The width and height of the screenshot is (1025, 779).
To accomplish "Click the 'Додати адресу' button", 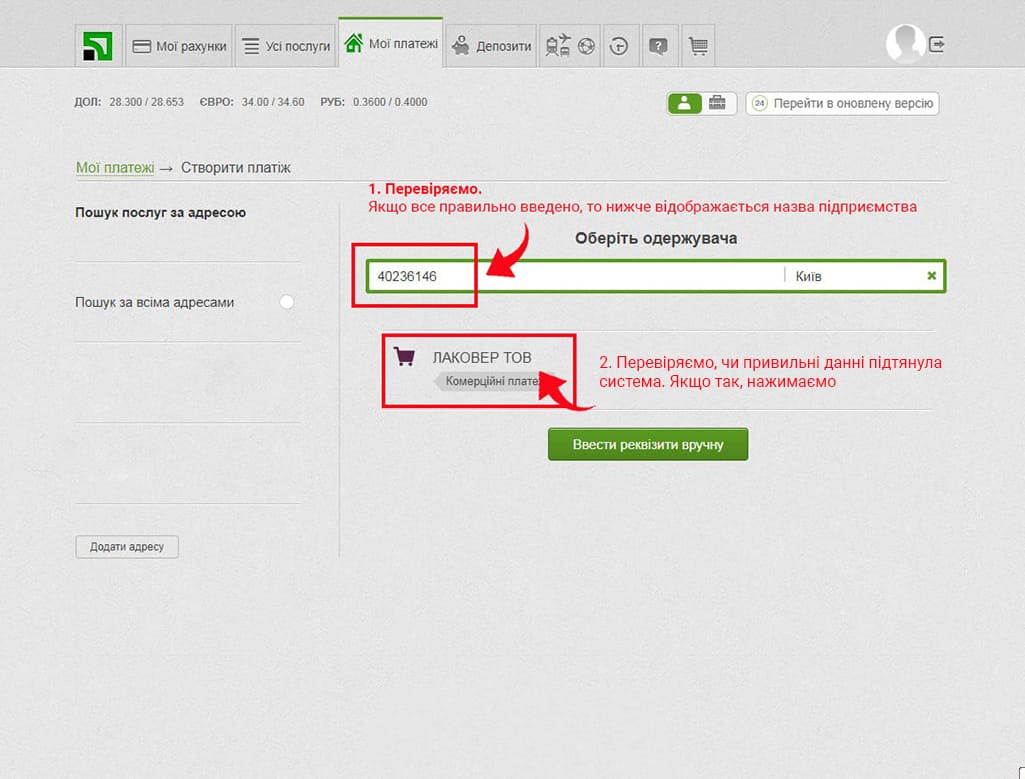I will (127, 547).
